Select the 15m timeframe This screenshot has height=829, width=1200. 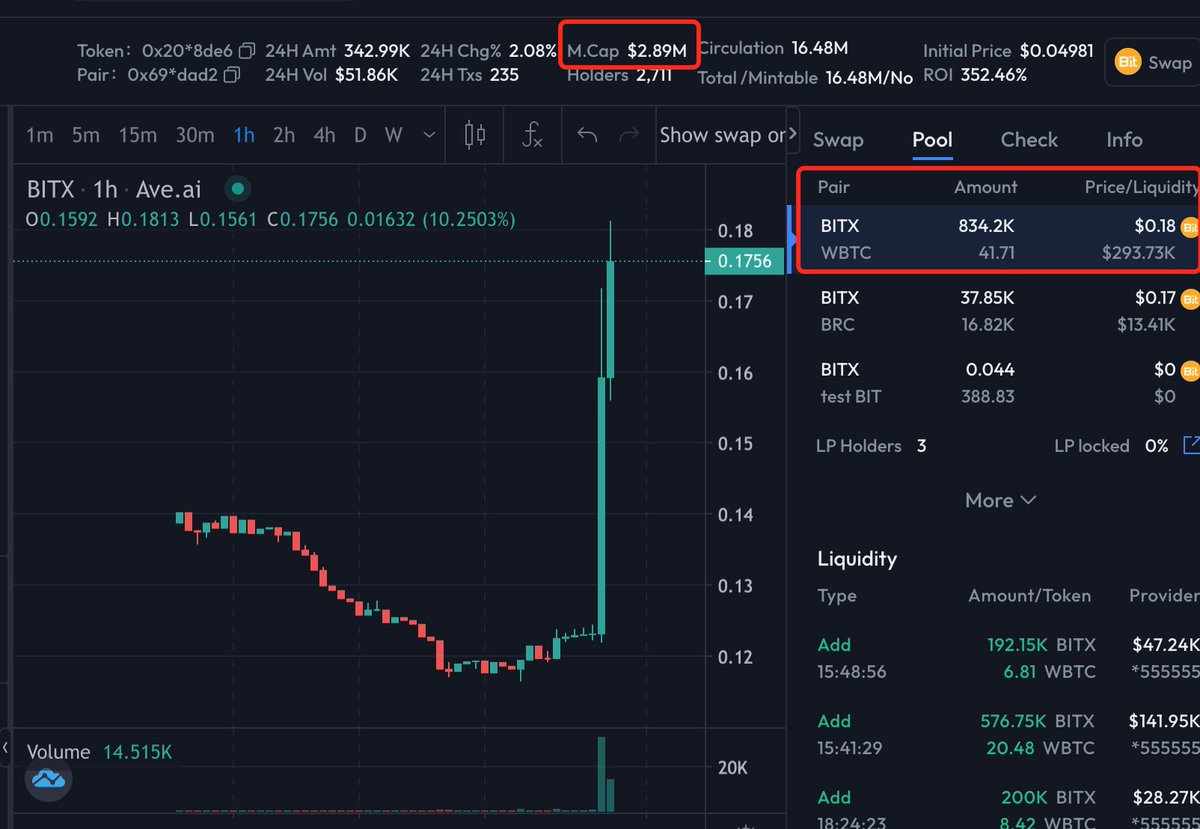137,135
